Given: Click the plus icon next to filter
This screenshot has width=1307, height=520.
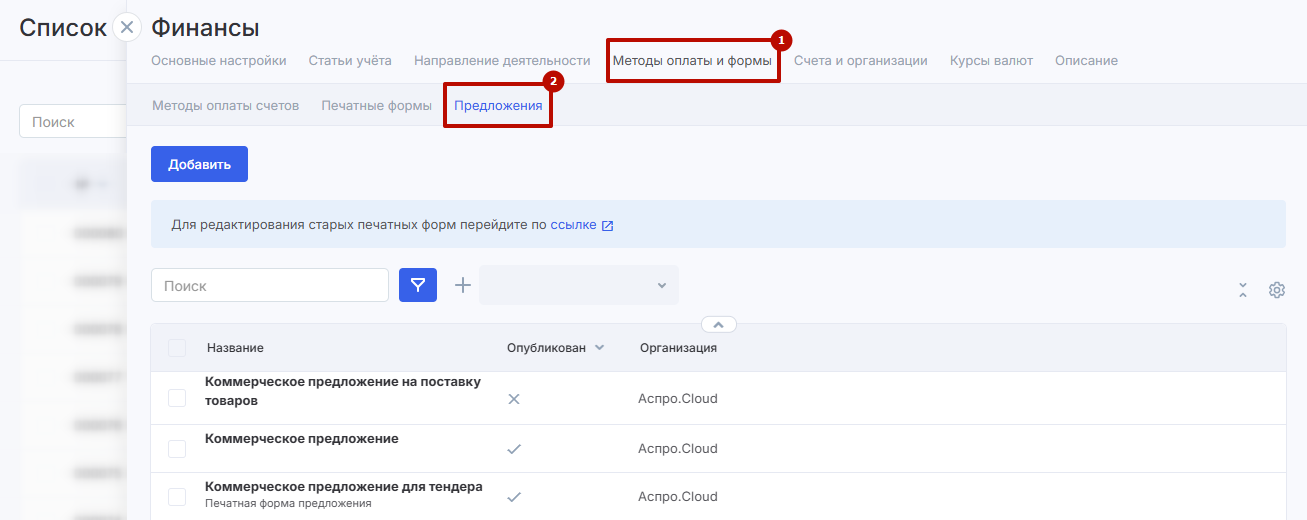Looking at the screenshot, I should [463, 285].
